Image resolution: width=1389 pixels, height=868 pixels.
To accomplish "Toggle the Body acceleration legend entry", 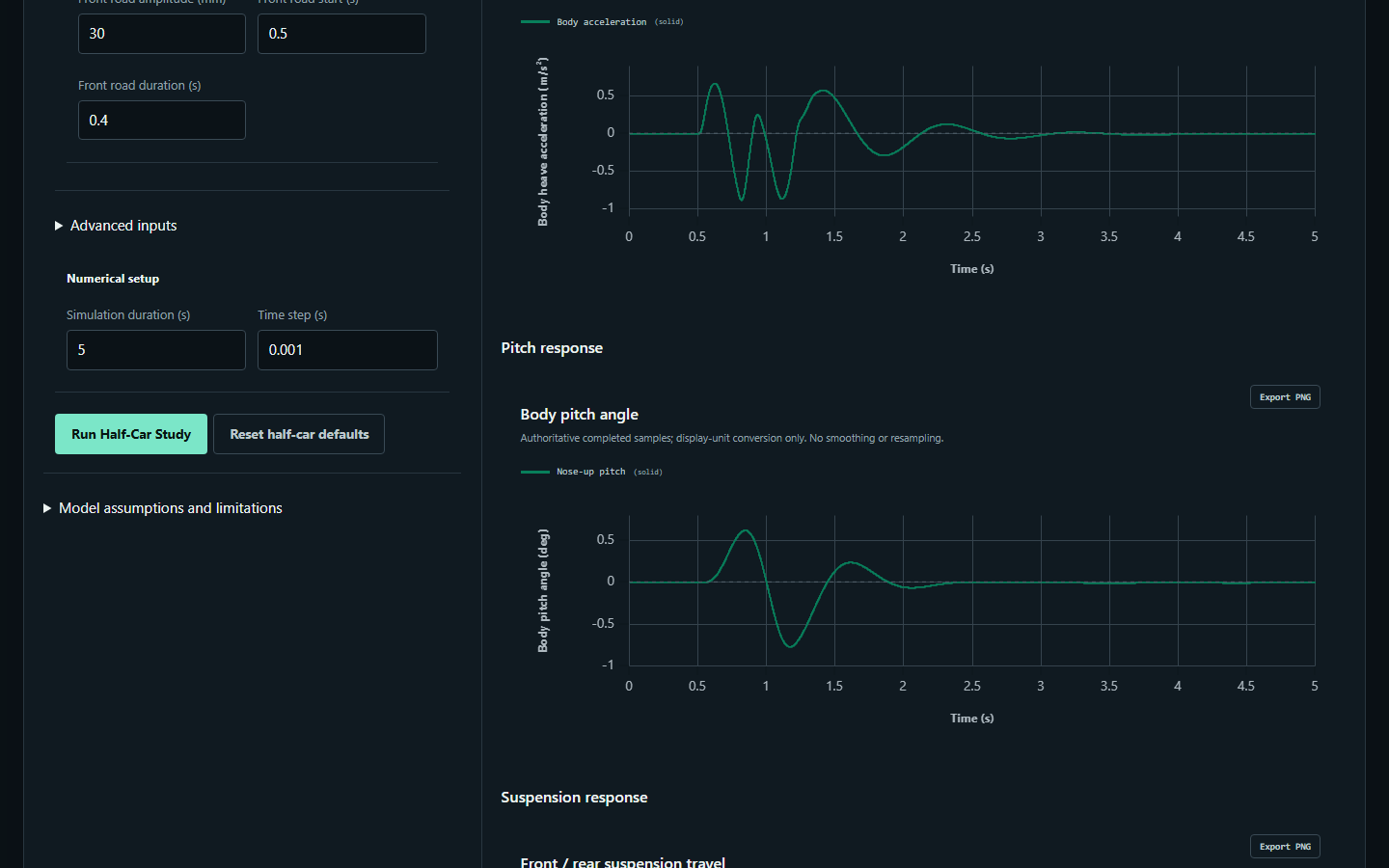I will pos(602,21).
